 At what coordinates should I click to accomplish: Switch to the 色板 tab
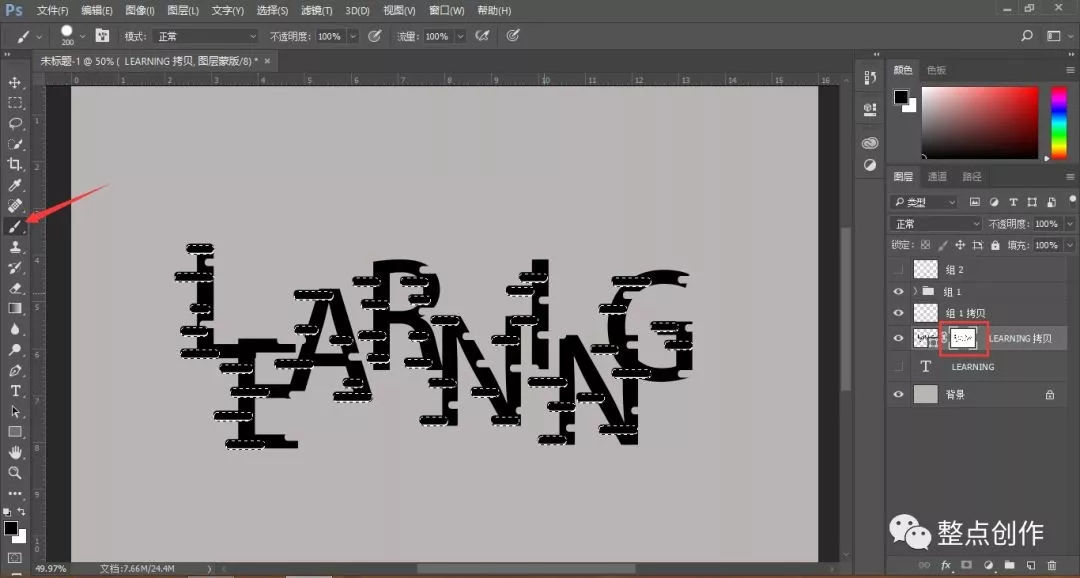(x=936, y=70)
